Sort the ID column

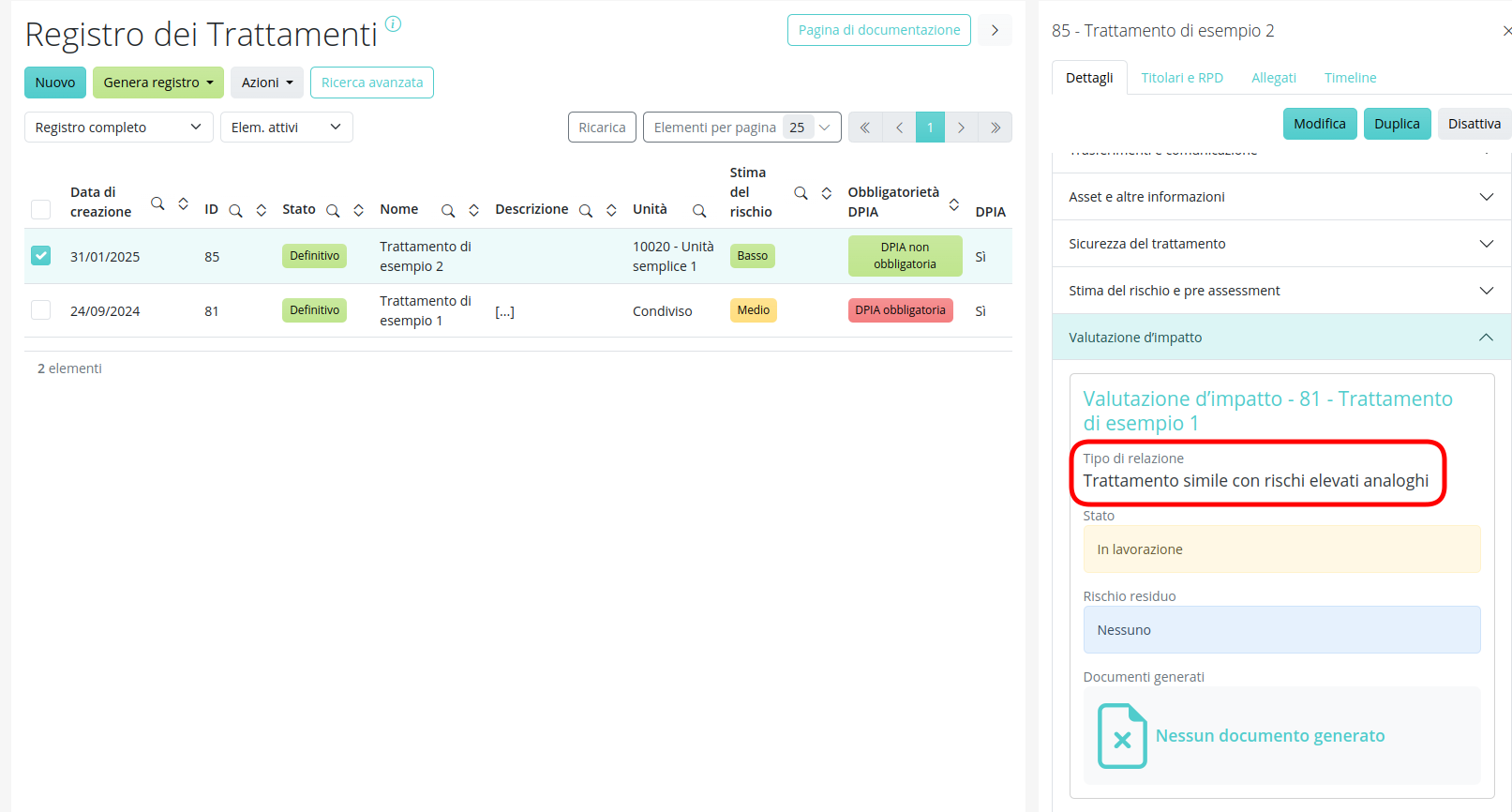[262, 210]
